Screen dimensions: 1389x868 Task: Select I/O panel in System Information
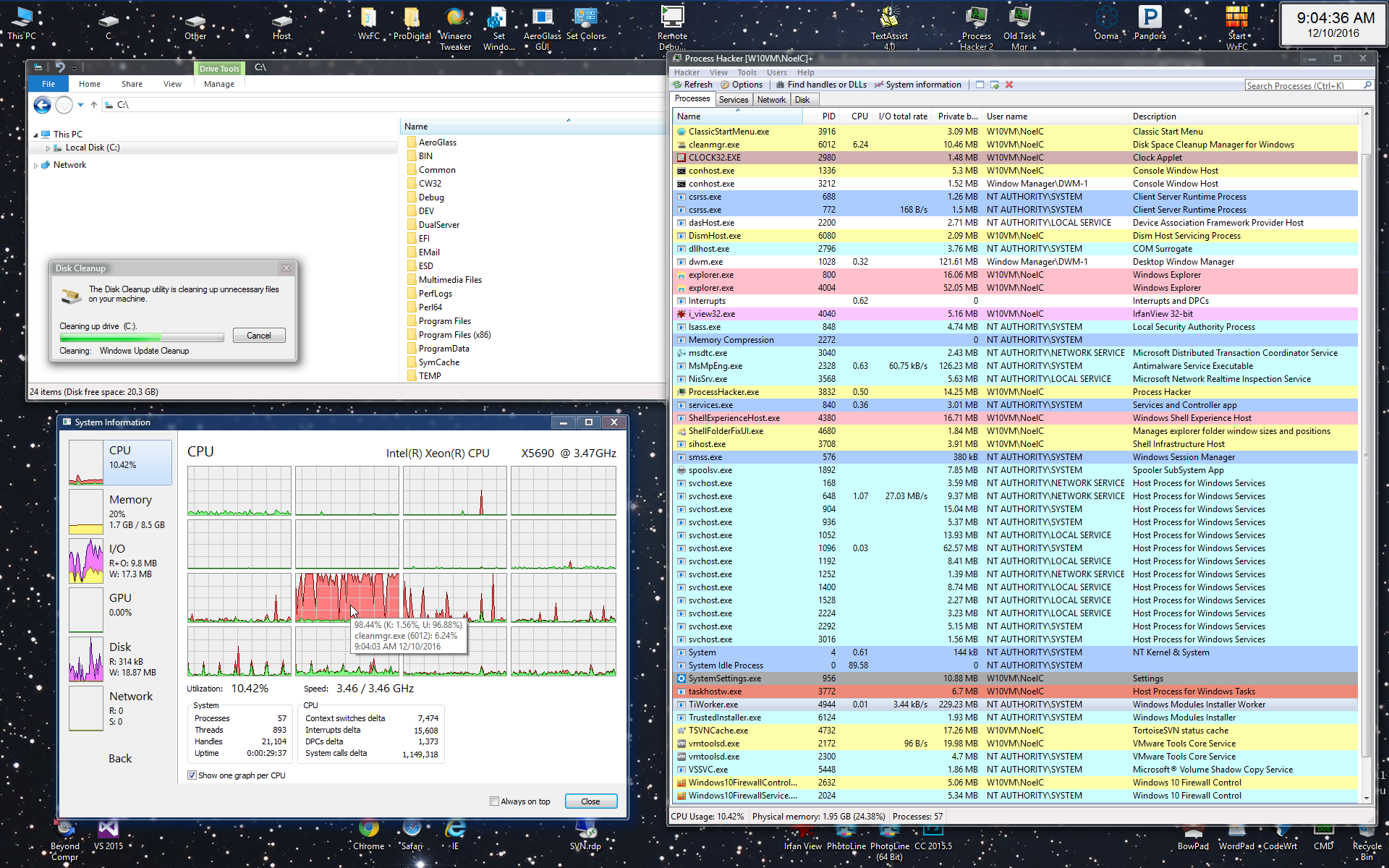tap(120, 561)
